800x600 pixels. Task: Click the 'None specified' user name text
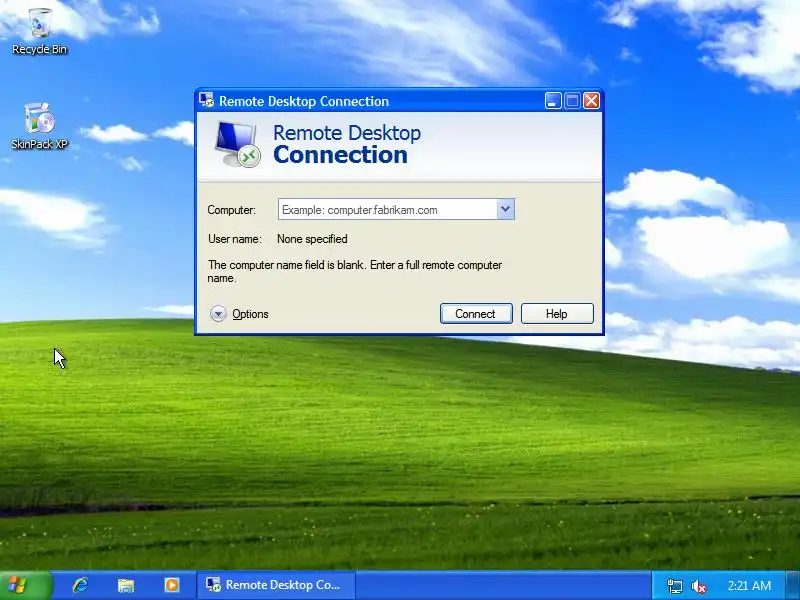click(x=312, y=239)
